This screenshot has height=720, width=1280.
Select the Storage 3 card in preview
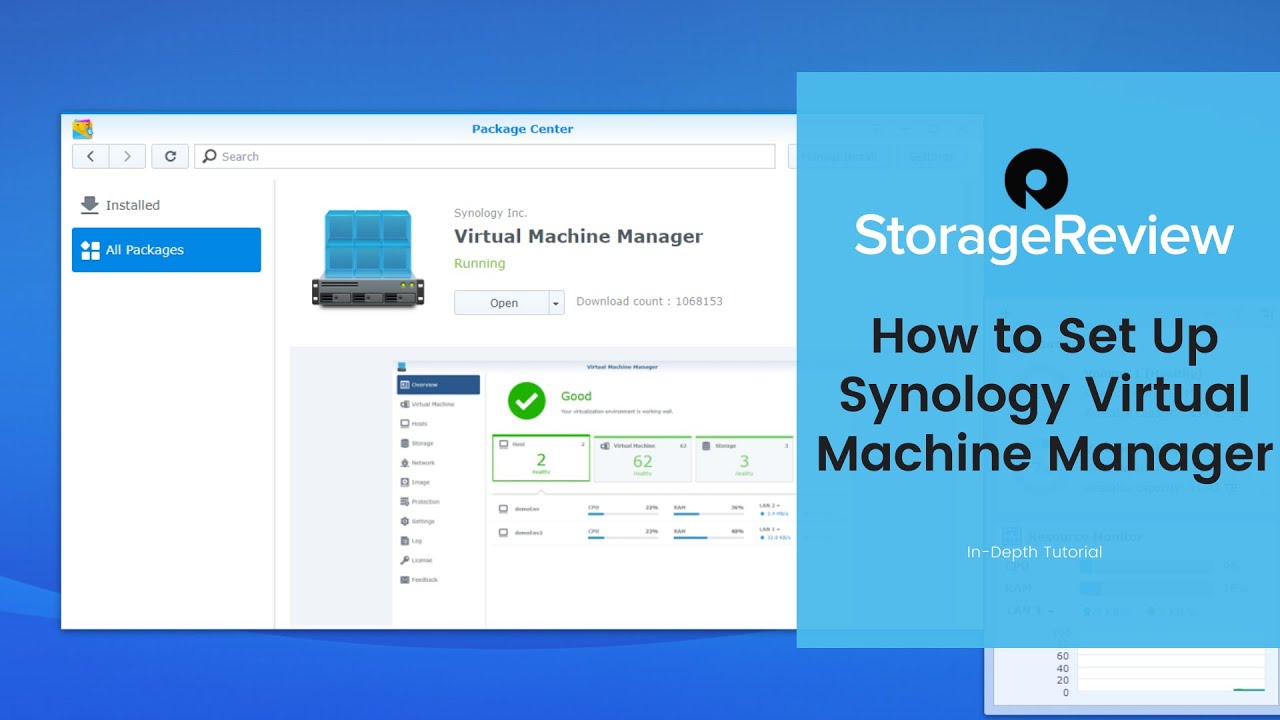(744, 458)
